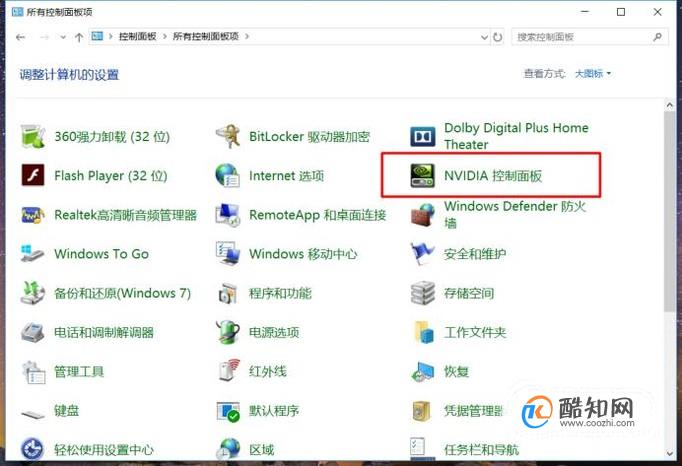
Task: Open the recent locations arrow
Action: coord(63,37)
